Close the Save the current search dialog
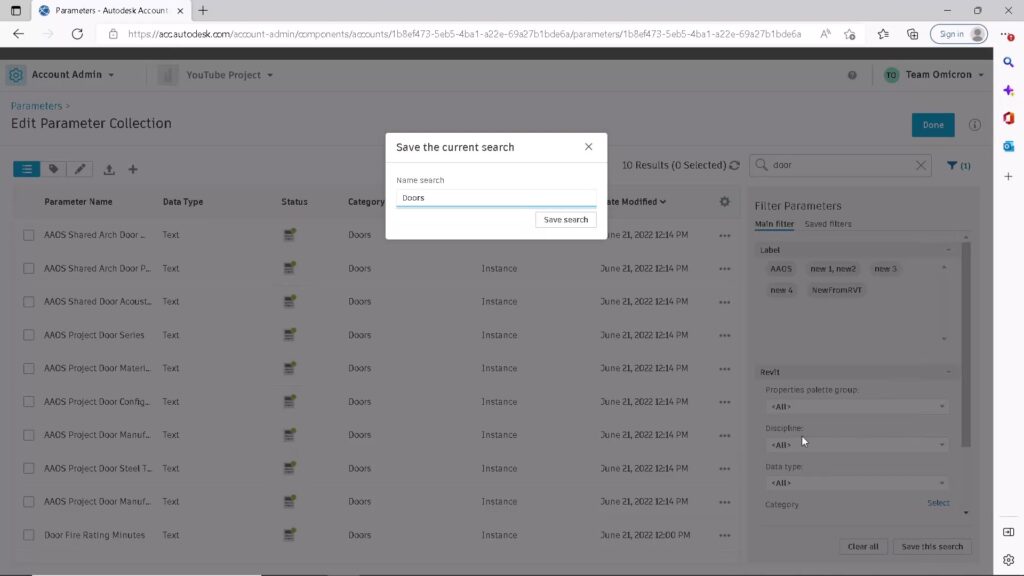Viewport: 1024px width, 576px height. pyautogui.click(x=588, y=147)
